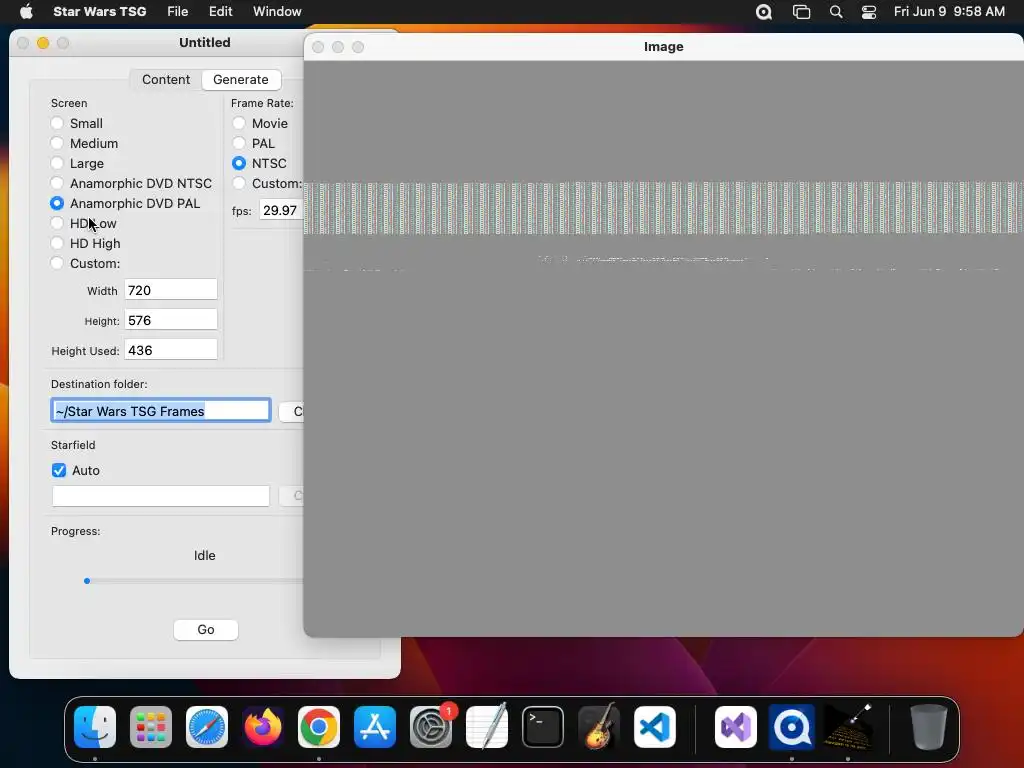Open System Settings with badge in Dock
This screenshot has height=768, width=1024.
pos(431,727)
